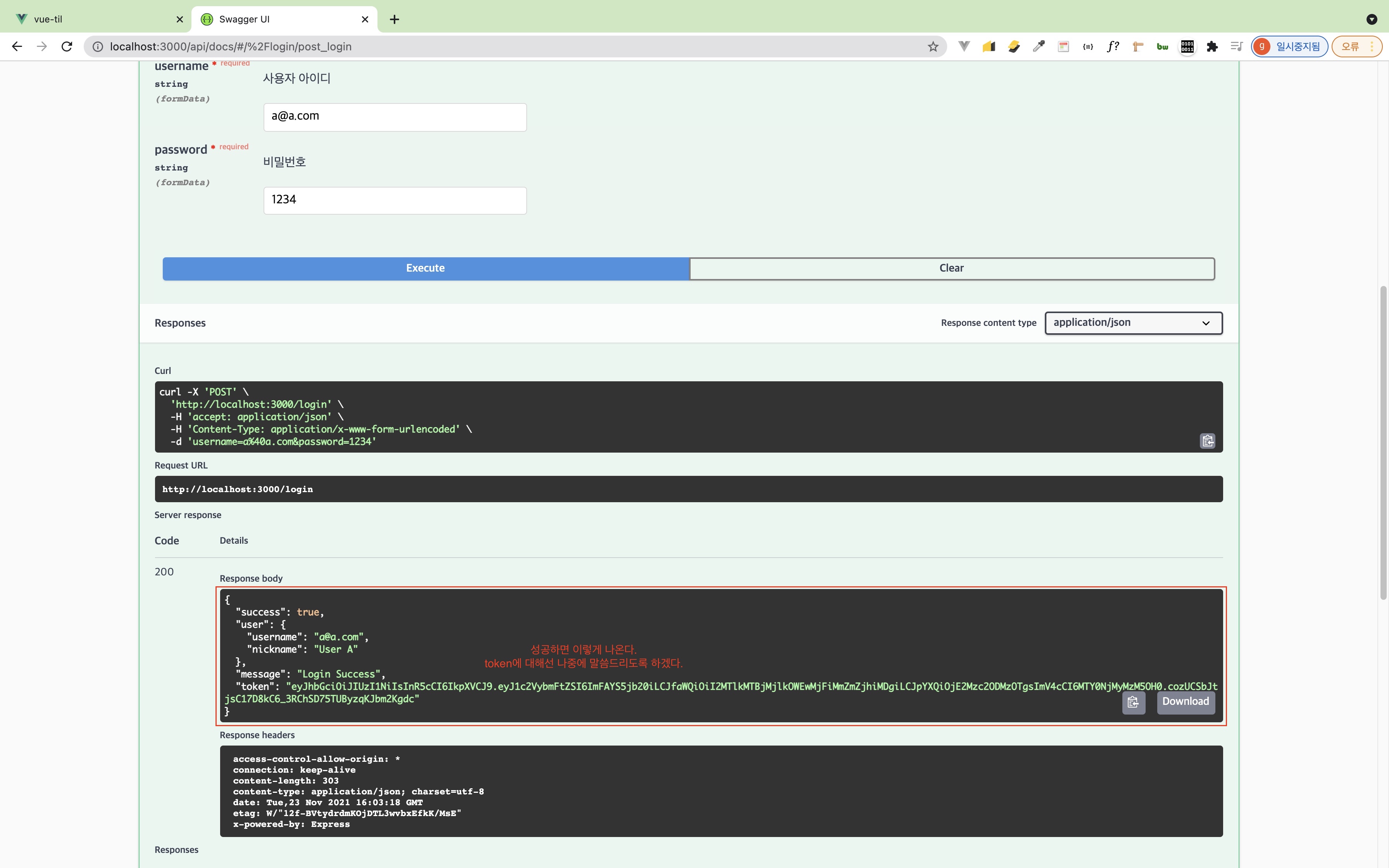Download the response body
Viewport: 1389px width, 868px height.
tap(1185, 701)
